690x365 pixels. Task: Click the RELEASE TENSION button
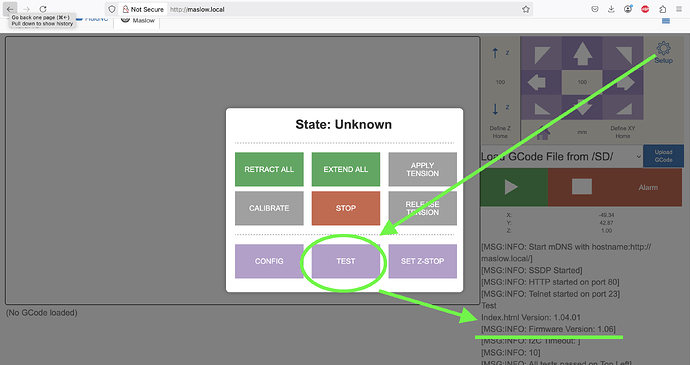(x=422, y=208)
